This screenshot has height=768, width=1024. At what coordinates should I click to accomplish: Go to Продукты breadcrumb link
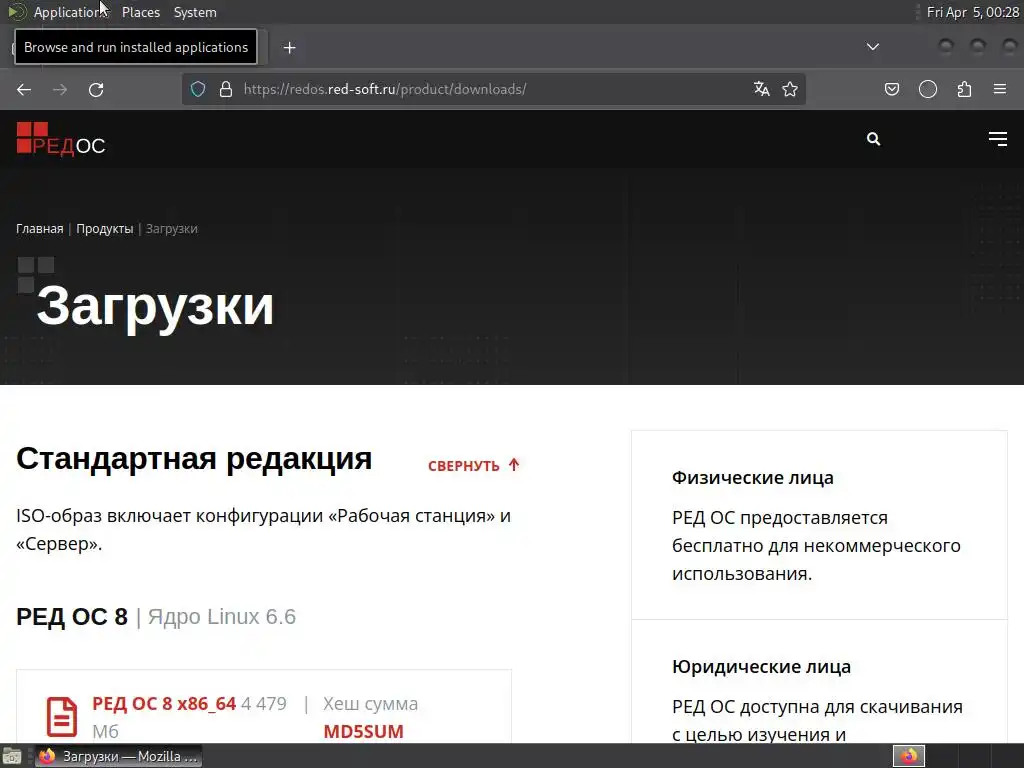(104, 229)
